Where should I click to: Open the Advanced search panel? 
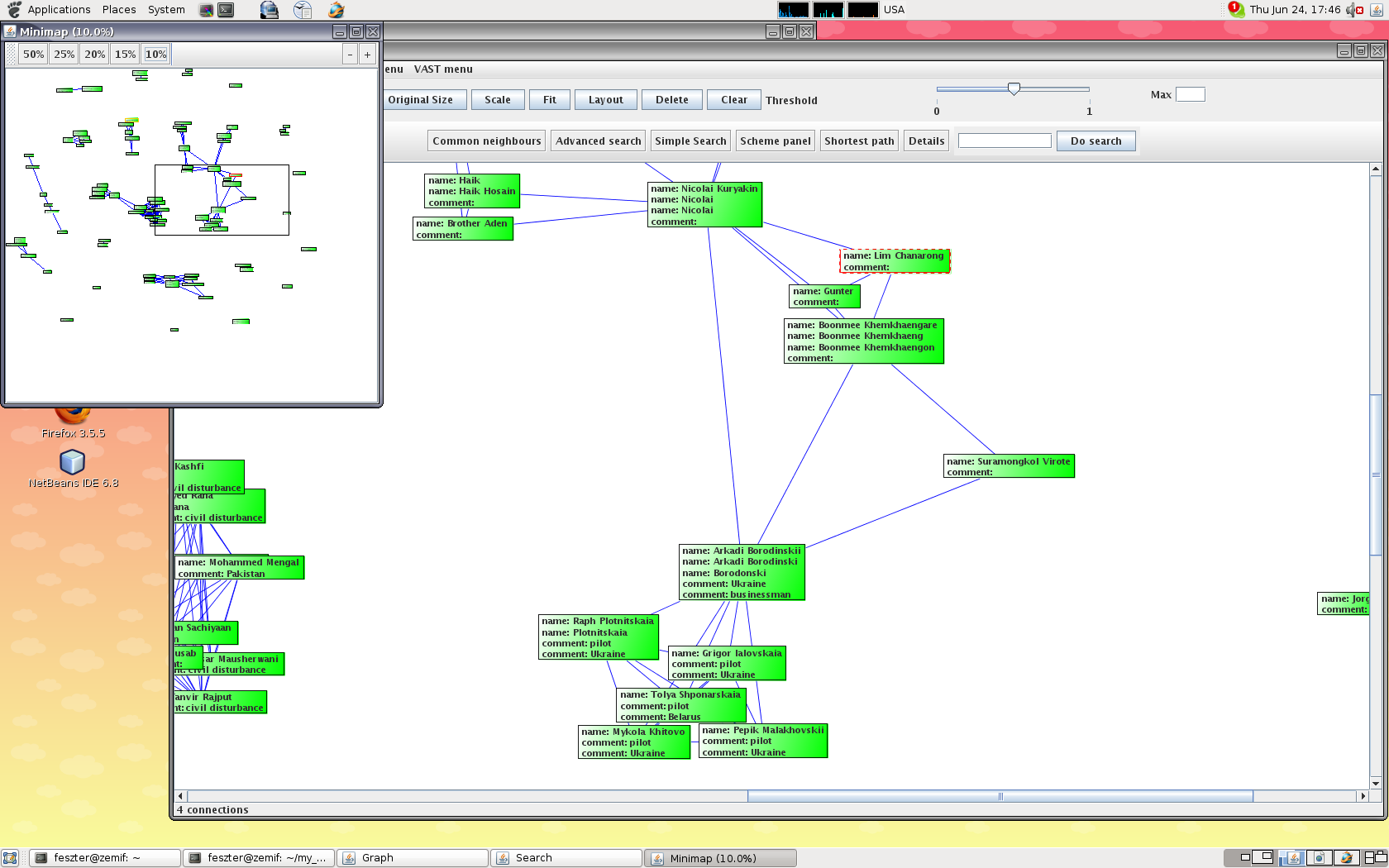pos(599,141)
